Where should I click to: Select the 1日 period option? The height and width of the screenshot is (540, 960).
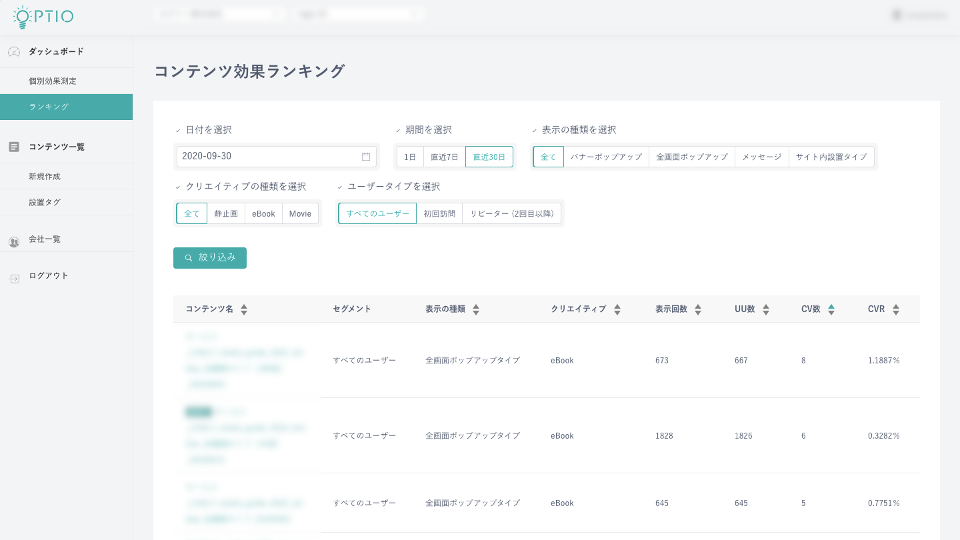click(x=409, y=157)
